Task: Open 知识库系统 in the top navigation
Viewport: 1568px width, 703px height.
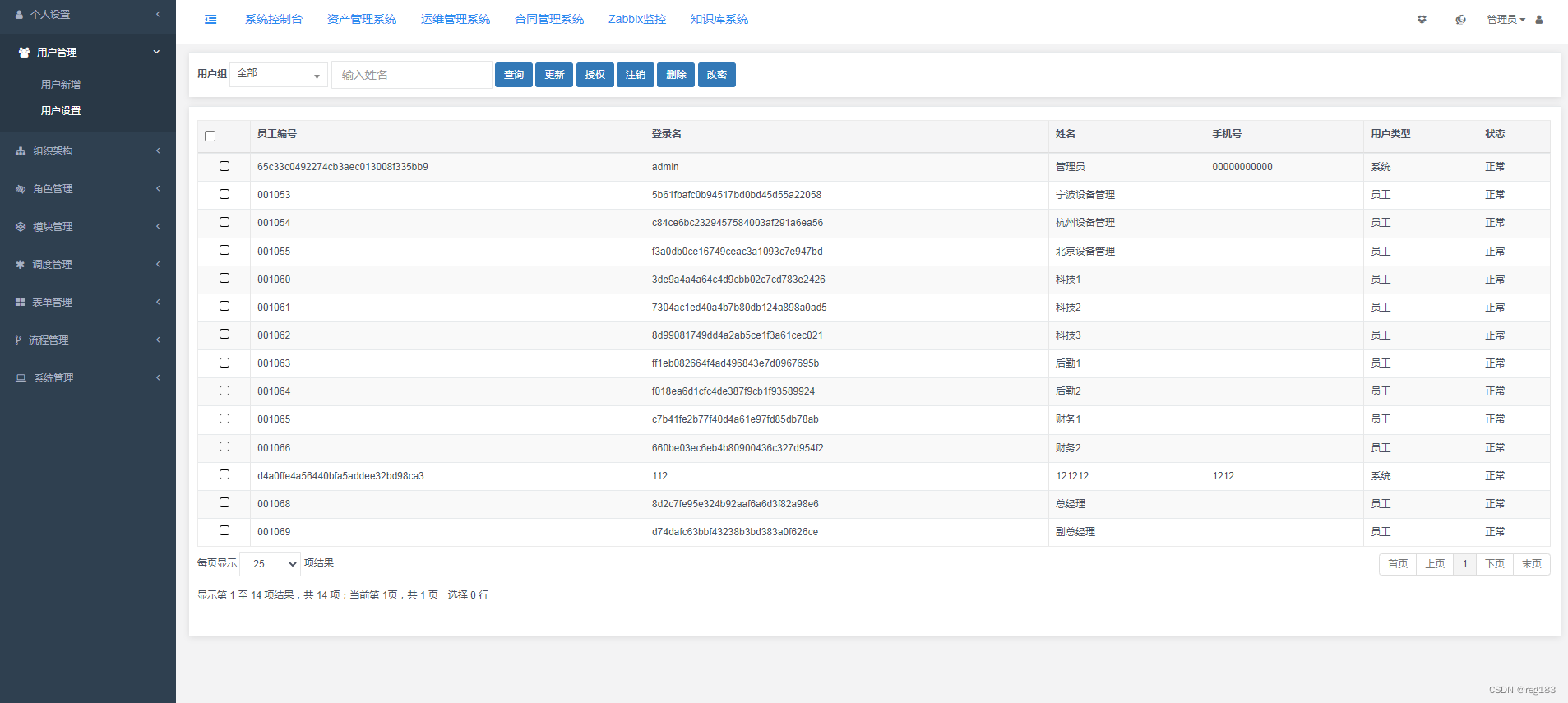Action: pyautogui.click(x=719, y=19)
